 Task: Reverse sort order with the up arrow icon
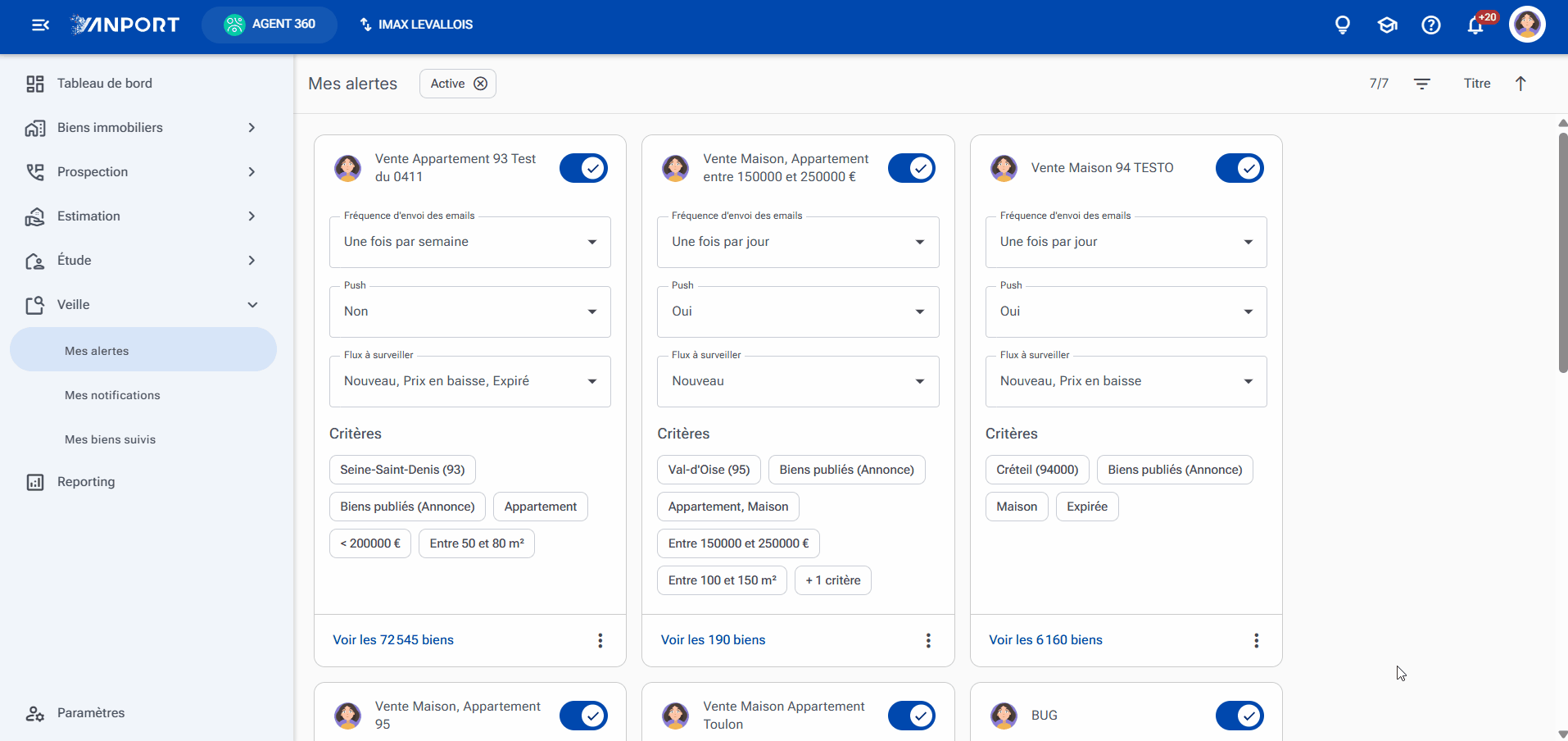(x=1520, y=84)
